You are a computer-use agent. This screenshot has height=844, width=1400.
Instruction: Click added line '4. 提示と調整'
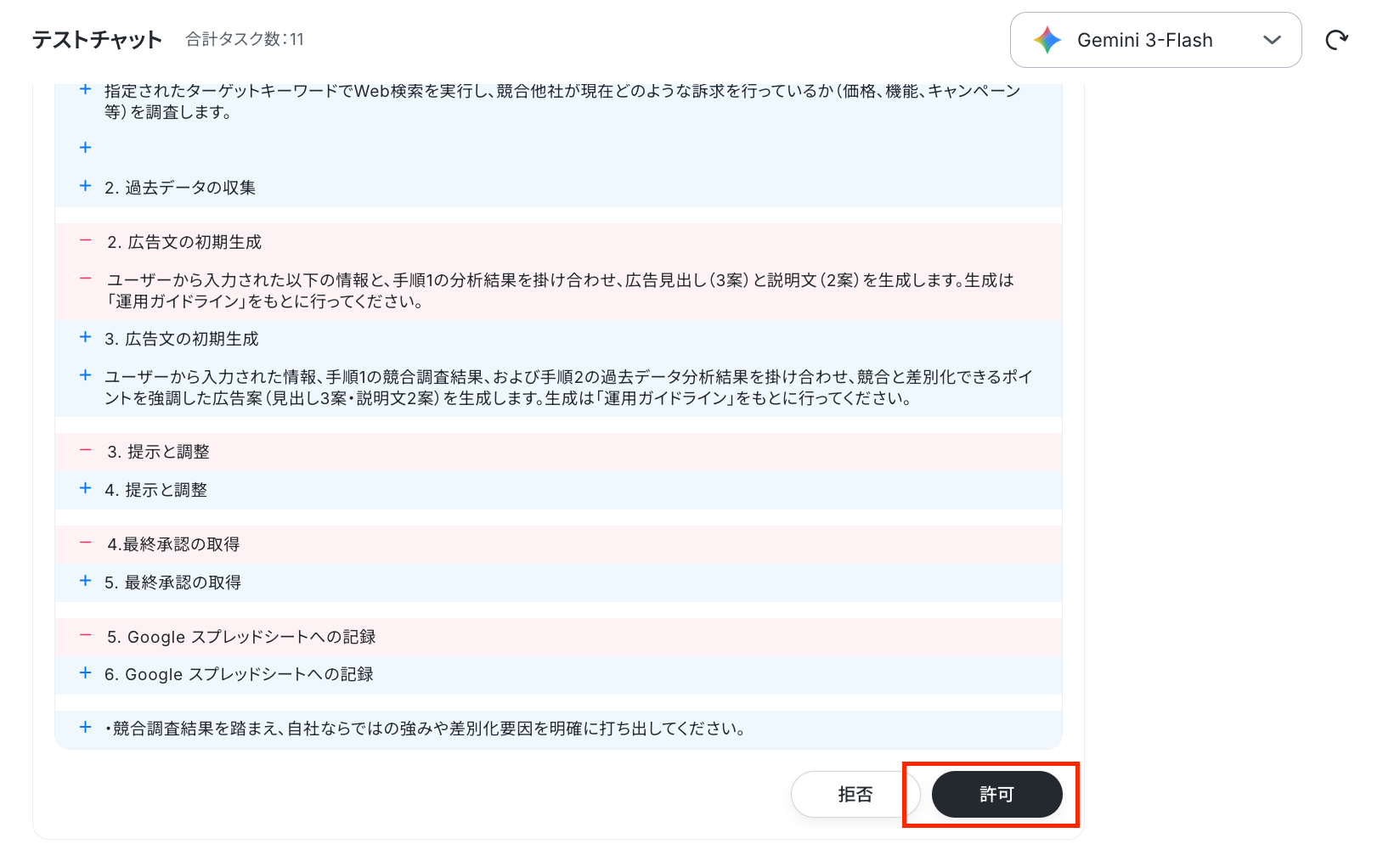click(x=156, y=490)
